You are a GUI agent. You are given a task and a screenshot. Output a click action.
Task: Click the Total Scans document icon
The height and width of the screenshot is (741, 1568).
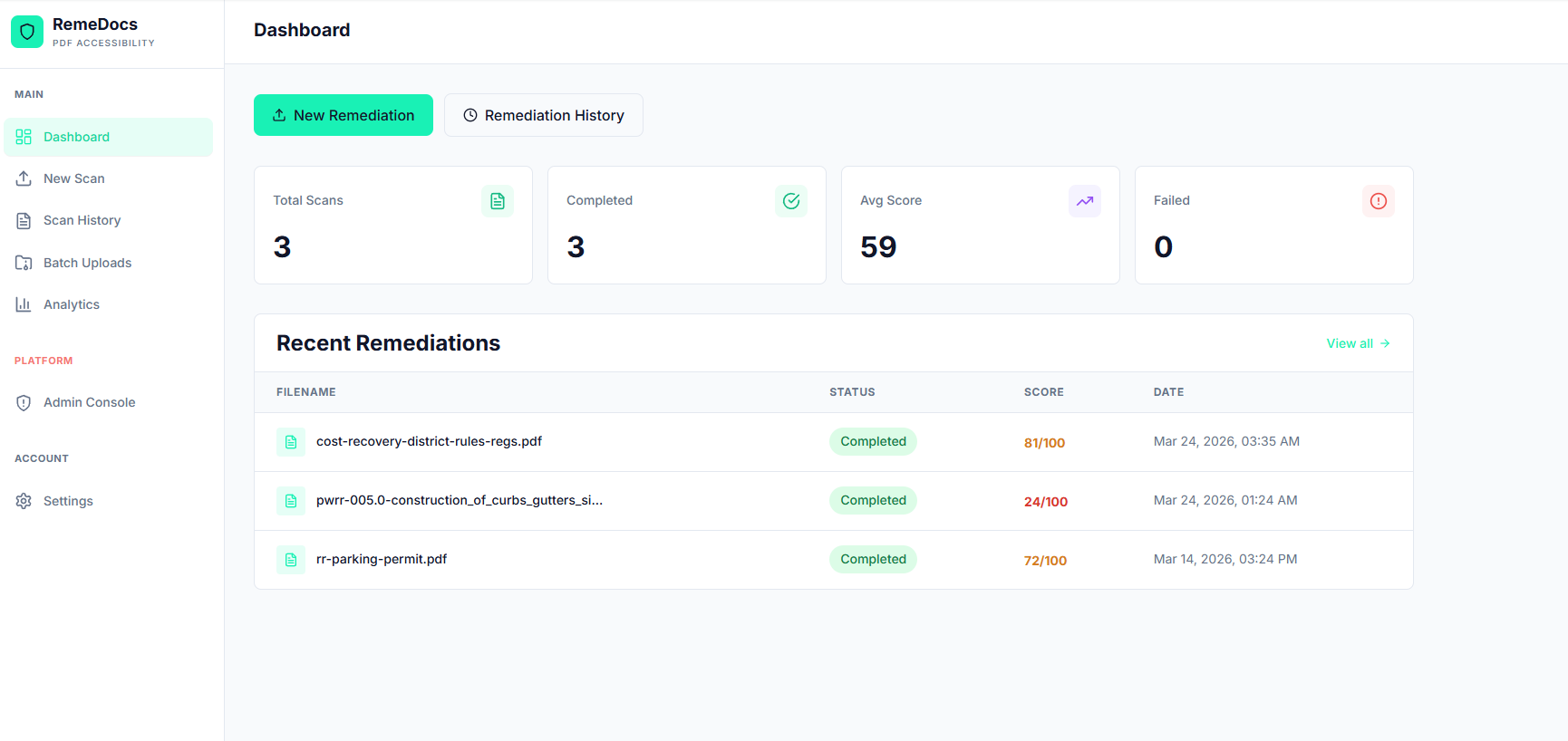[x=498, y=201]
